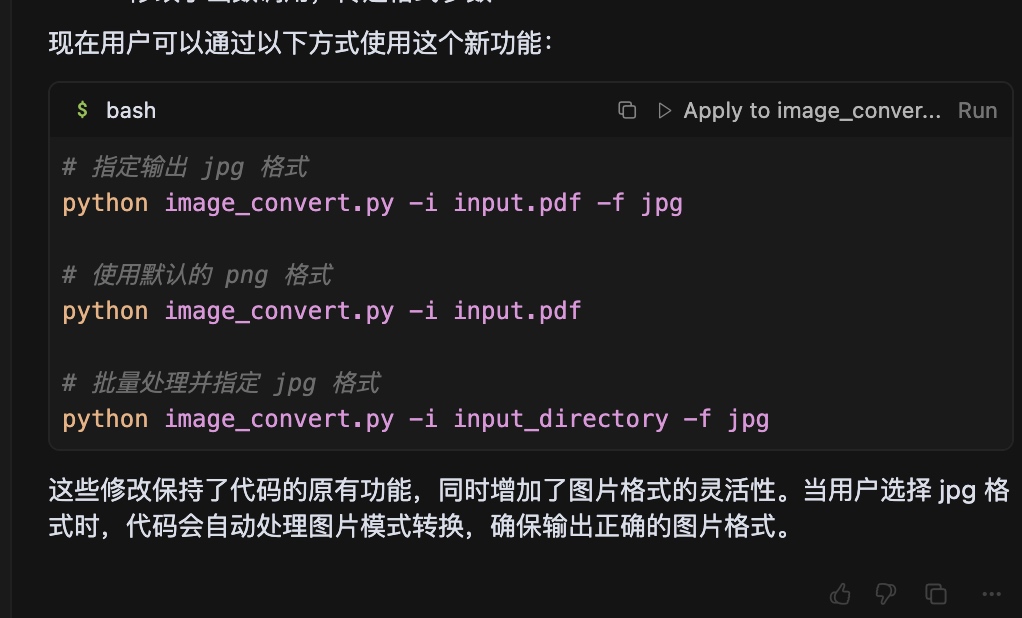Click the play triangle beside Apply
This screenshot has width=1022, height=618.
(x=664, y=110)
